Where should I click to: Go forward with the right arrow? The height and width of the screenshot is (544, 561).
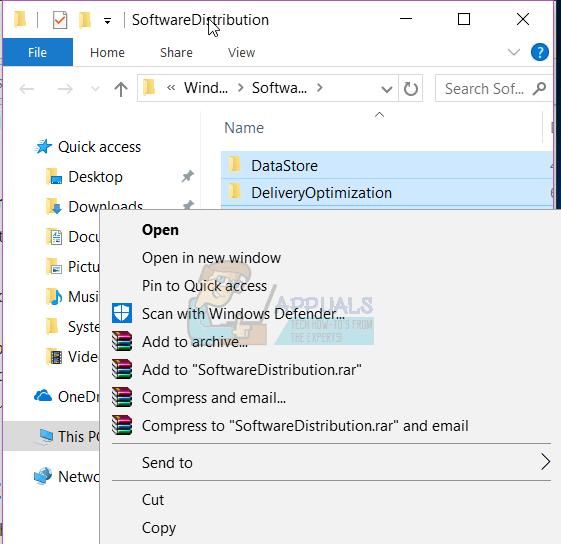pyautogui.click(x=65, y=88)
